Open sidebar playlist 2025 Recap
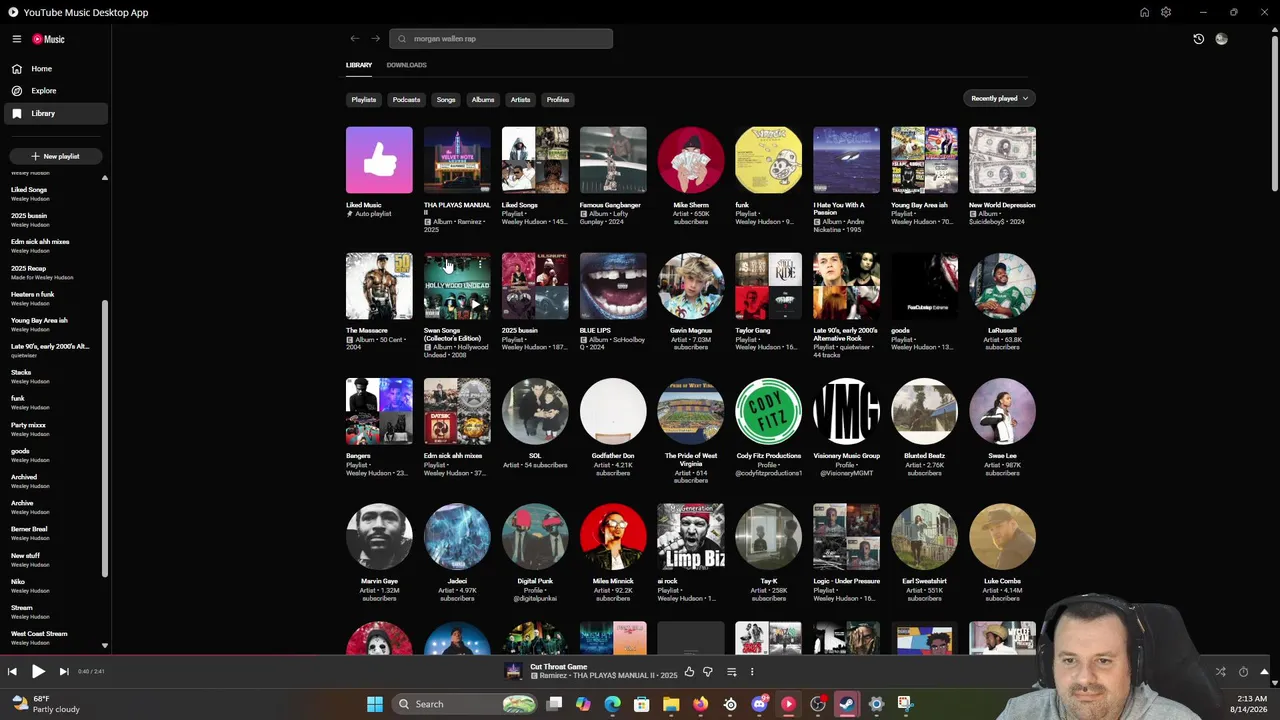The height and width of the screenshot is (720, 1280). (x=50, y=272)
